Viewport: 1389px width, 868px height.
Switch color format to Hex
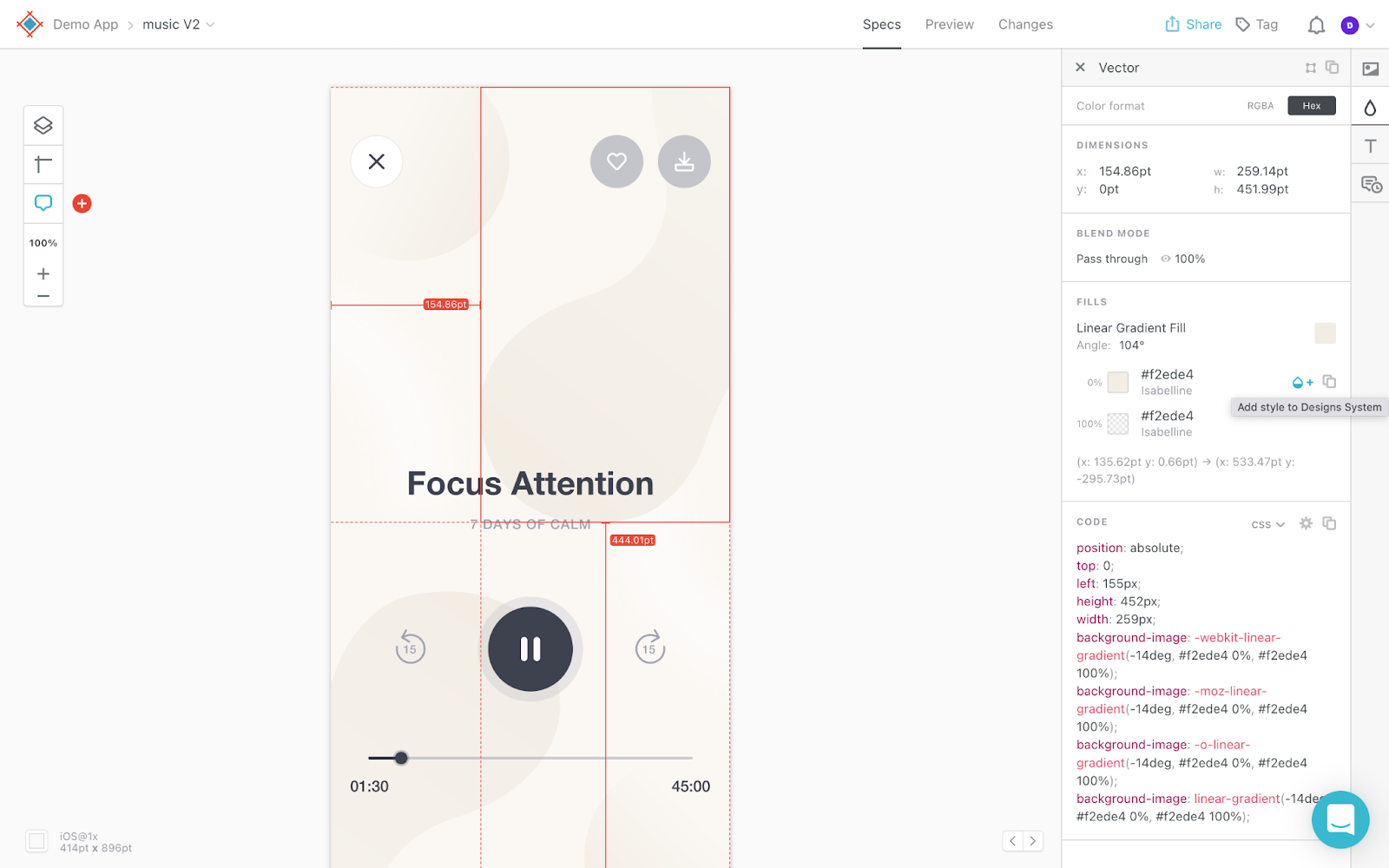pos(1312,106)
